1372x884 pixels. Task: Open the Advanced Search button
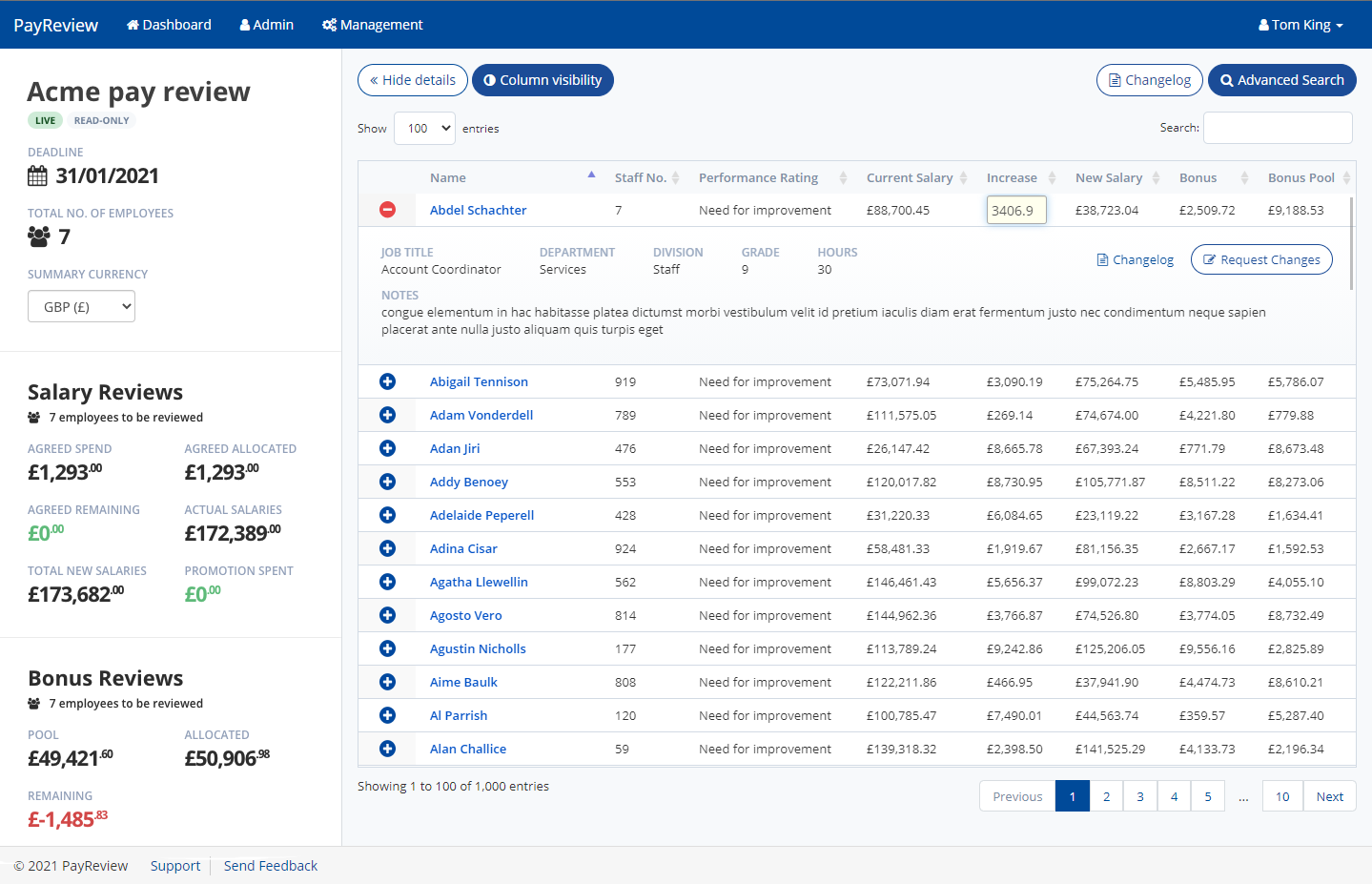tap(1281, 80)
